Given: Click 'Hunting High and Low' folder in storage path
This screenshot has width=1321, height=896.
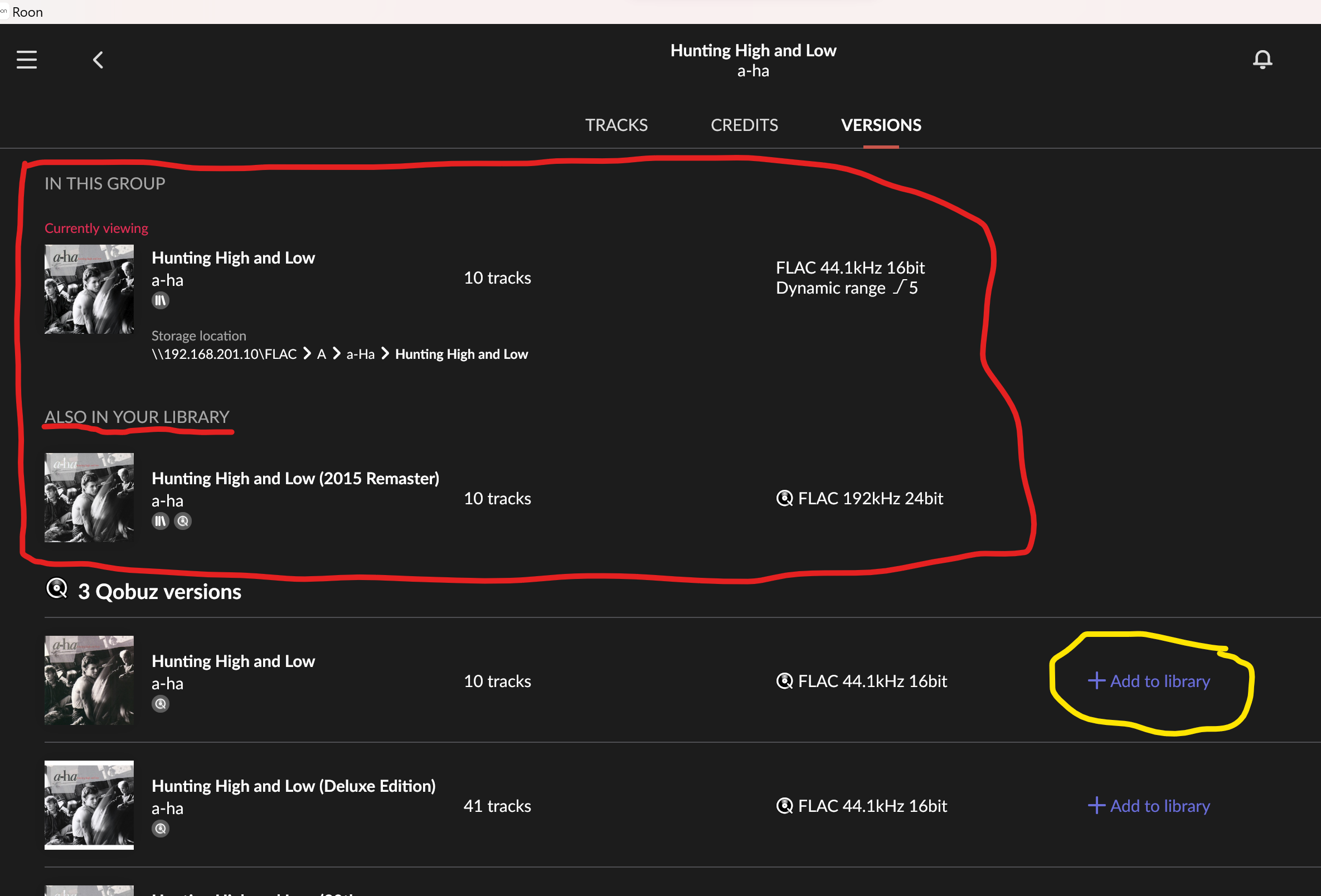Looking at the screenshot, I should pyautogui.click(x=462, y=354).
